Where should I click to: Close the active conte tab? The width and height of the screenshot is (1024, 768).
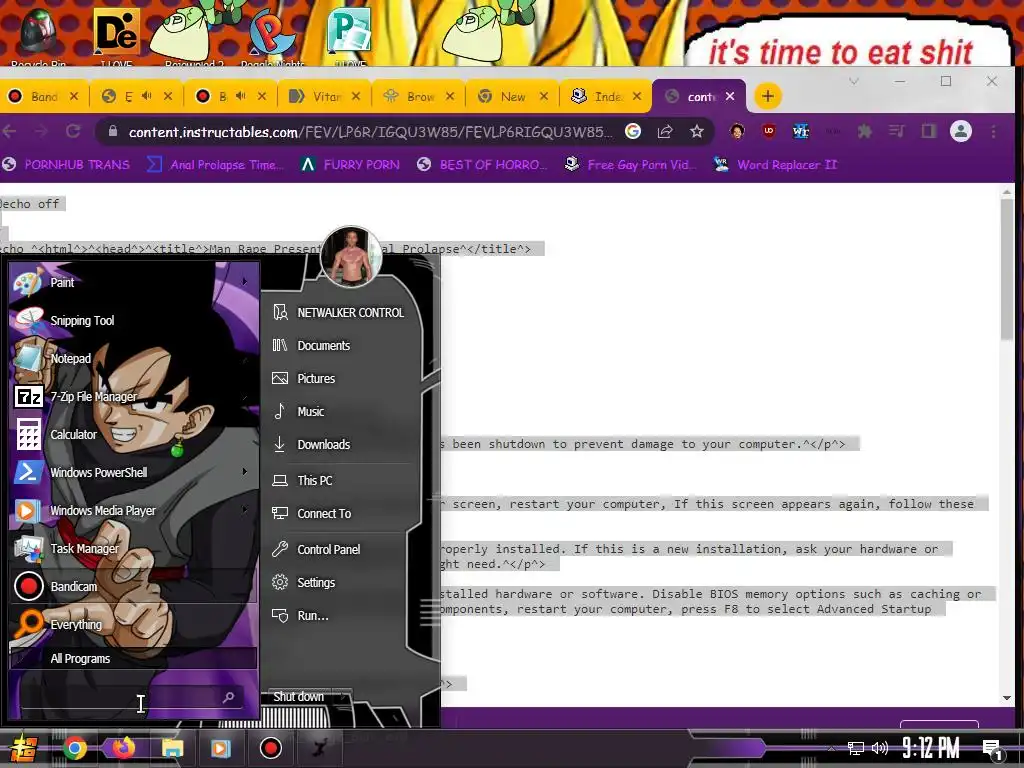[730, 96]
